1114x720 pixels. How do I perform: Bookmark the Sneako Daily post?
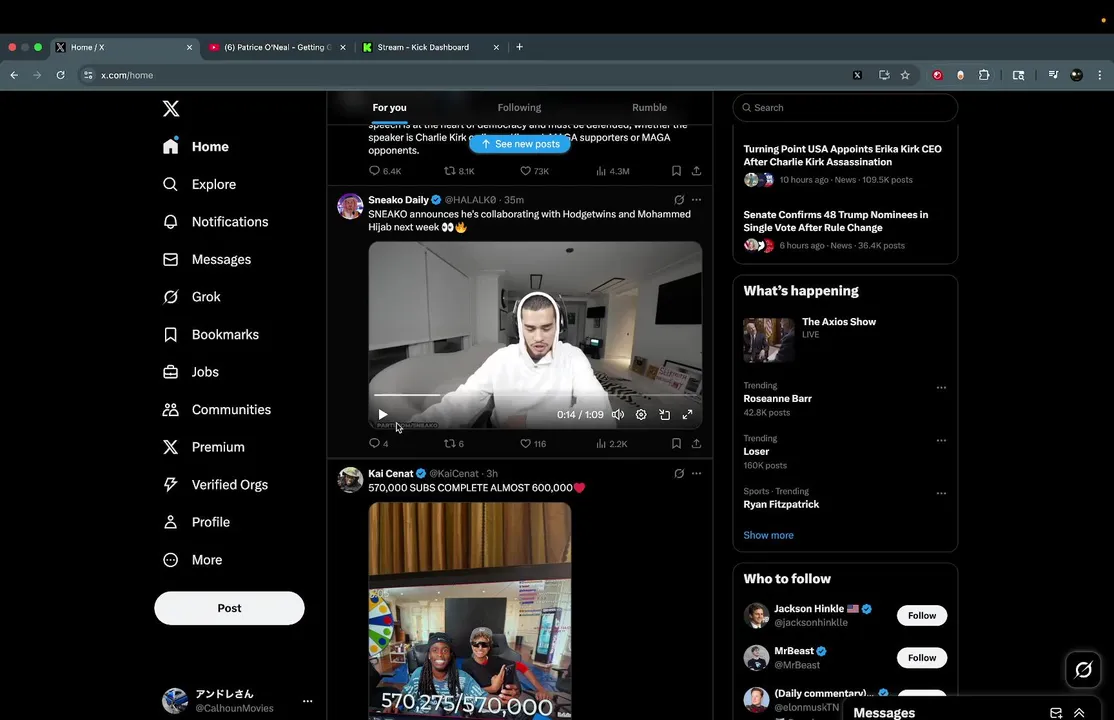click(x=676, y=444)
